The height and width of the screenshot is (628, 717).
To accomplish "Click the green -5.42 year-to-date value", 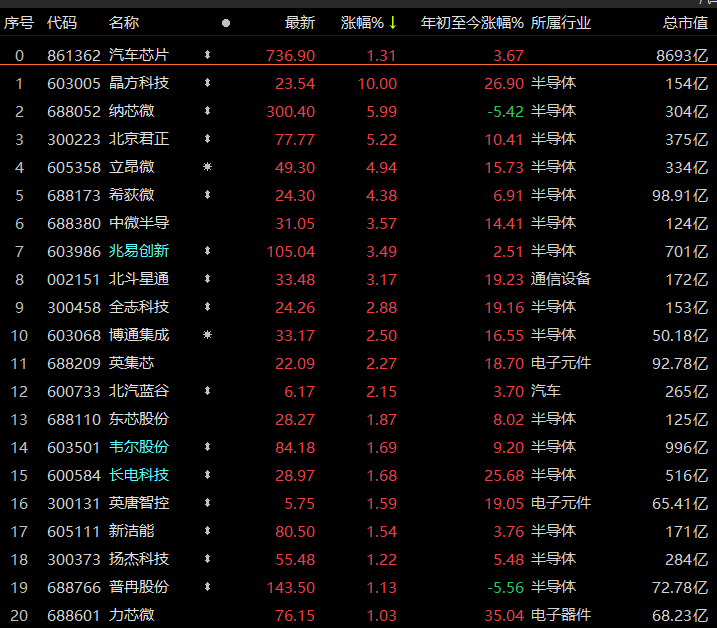I will [x=505, y=111].
